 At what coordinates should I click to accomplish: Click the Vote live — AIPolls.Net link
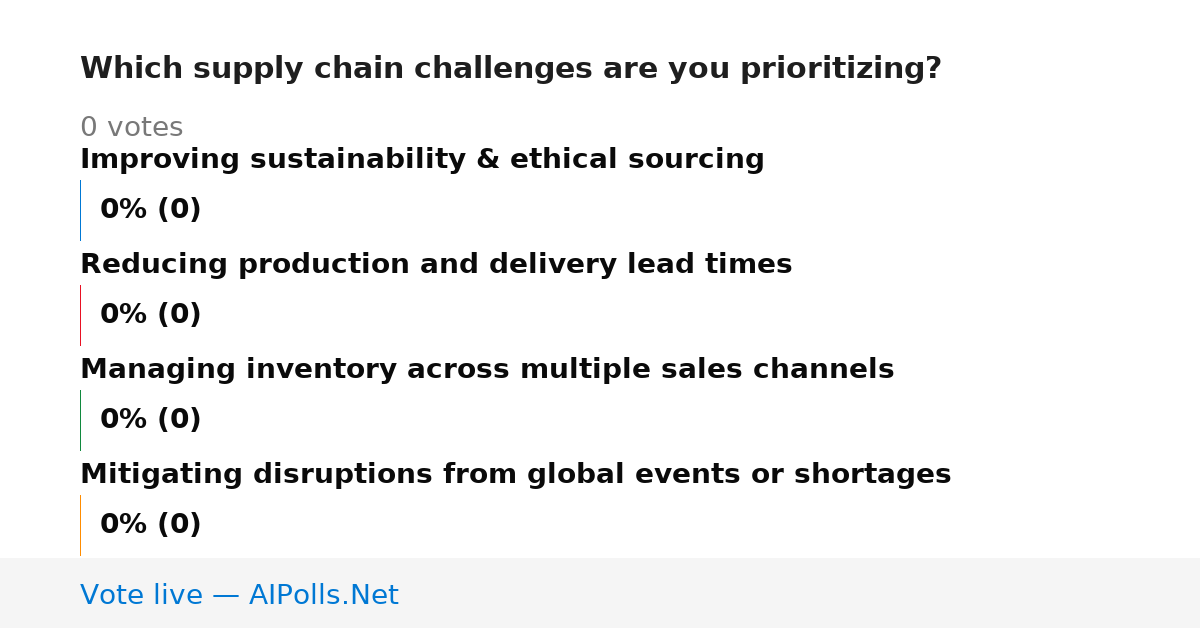239,595
